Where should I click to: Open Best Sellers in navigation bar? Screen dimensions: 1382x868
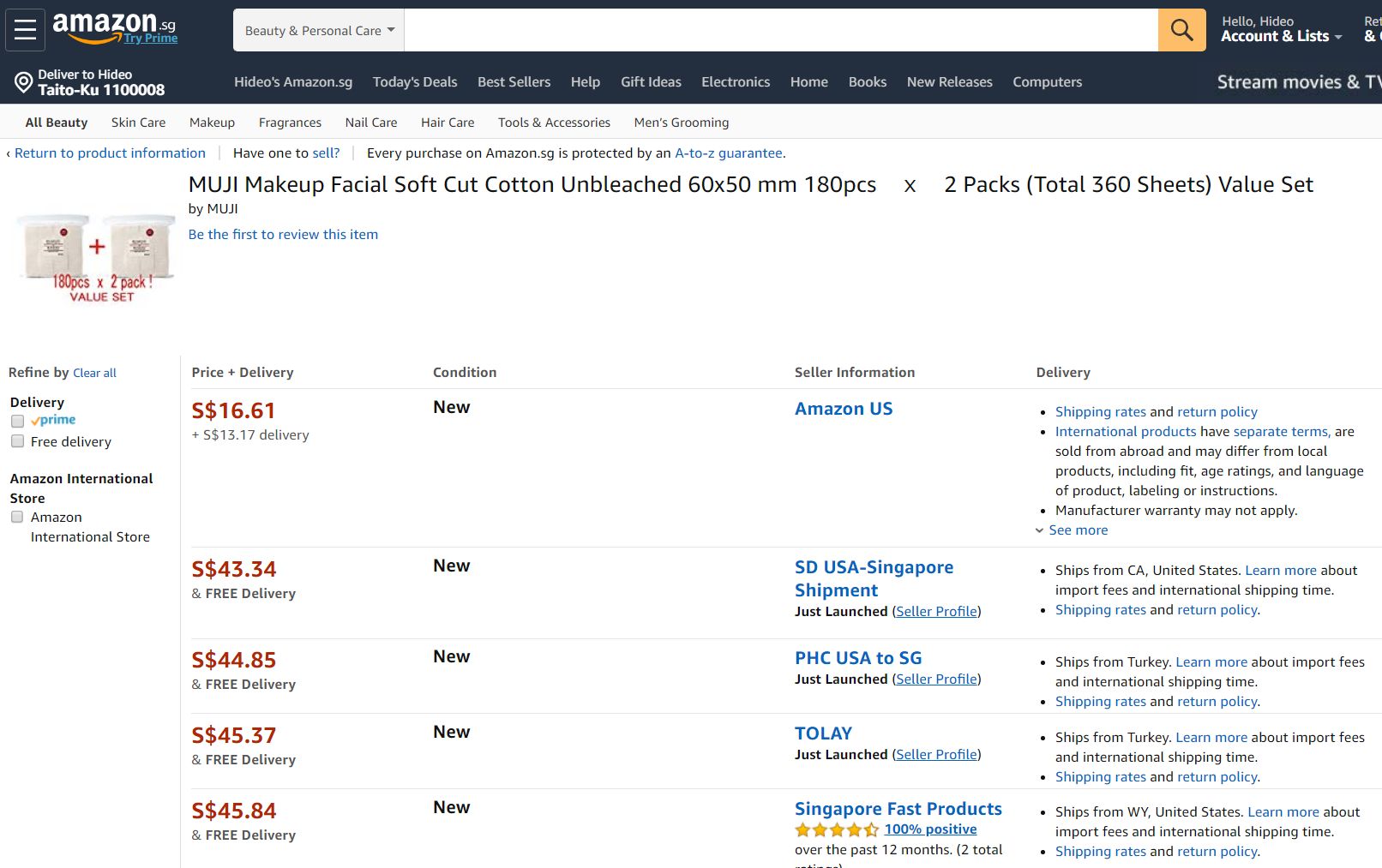pyautogui.click(x=514, y=82)
